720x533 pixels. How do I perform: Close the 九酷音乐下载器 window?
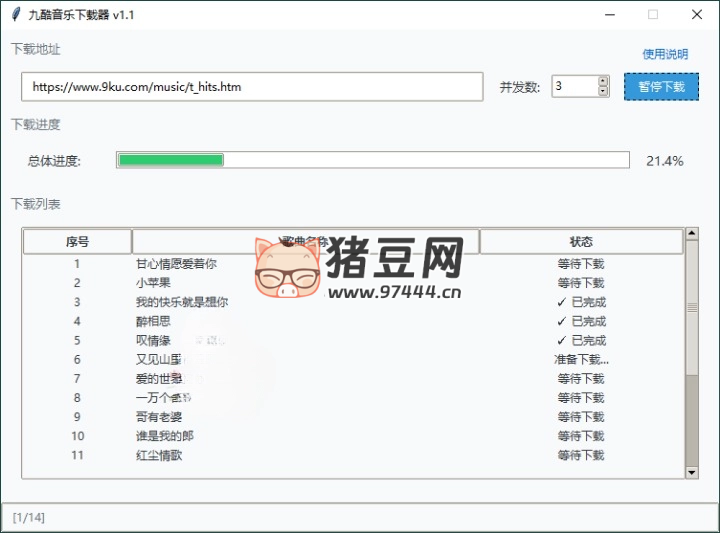[697, 15]
